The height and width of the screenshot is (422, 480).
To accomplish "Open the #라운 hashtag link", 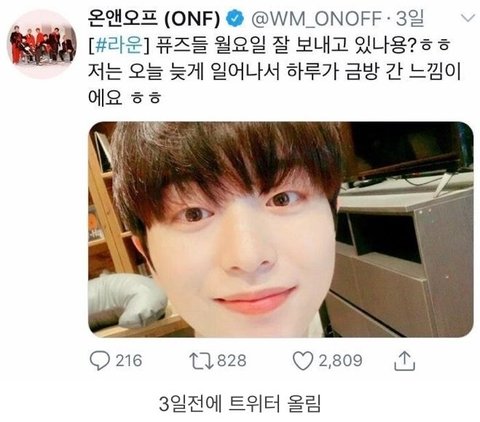I will tap(119, 46).
